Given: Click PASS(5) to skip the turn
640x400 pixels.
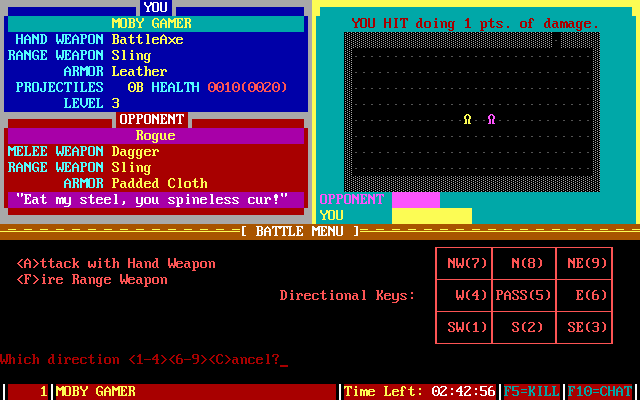Looking at the screenshot, I should pos(524,296).
